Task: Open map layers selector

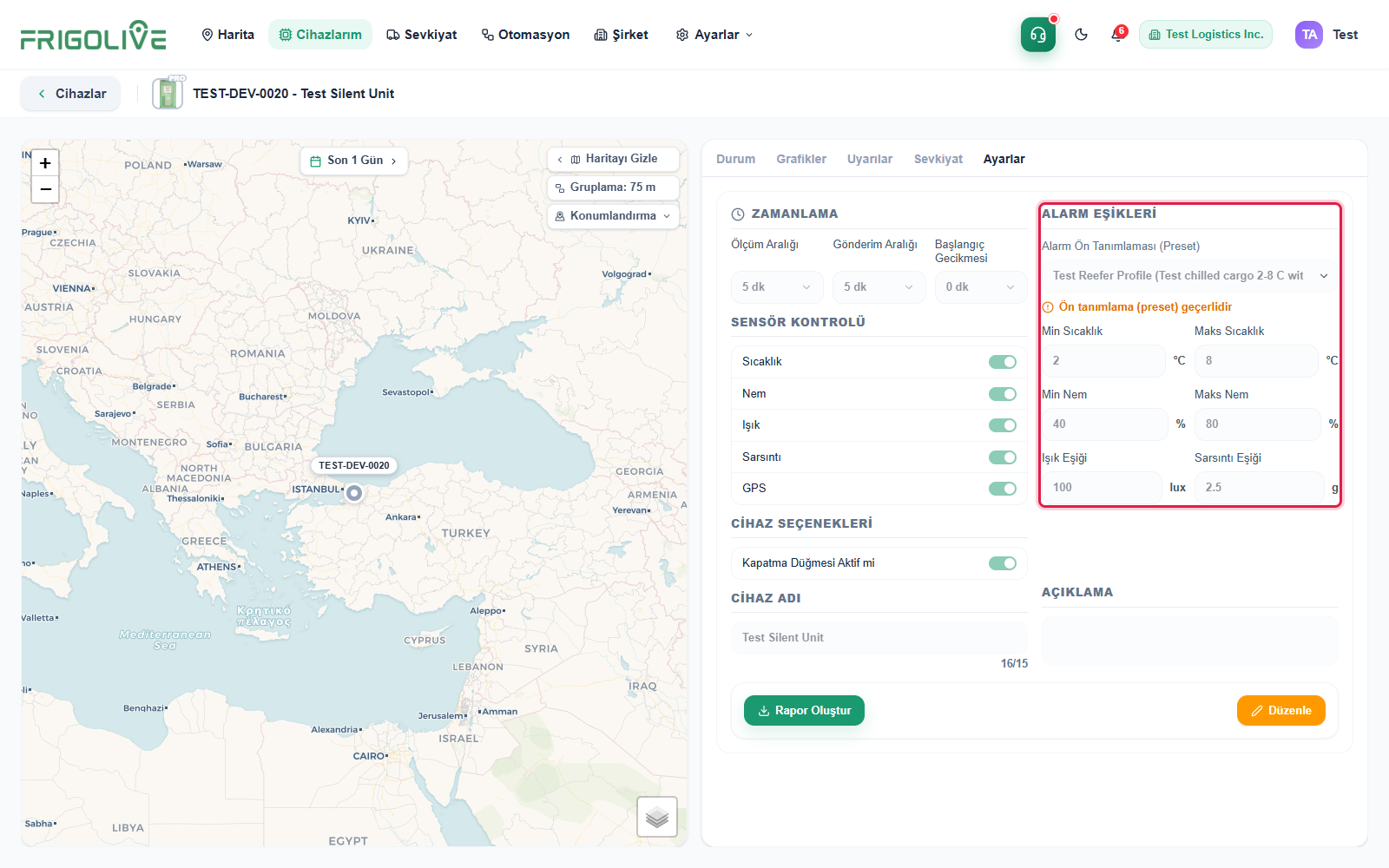Action: pos(657,817)
